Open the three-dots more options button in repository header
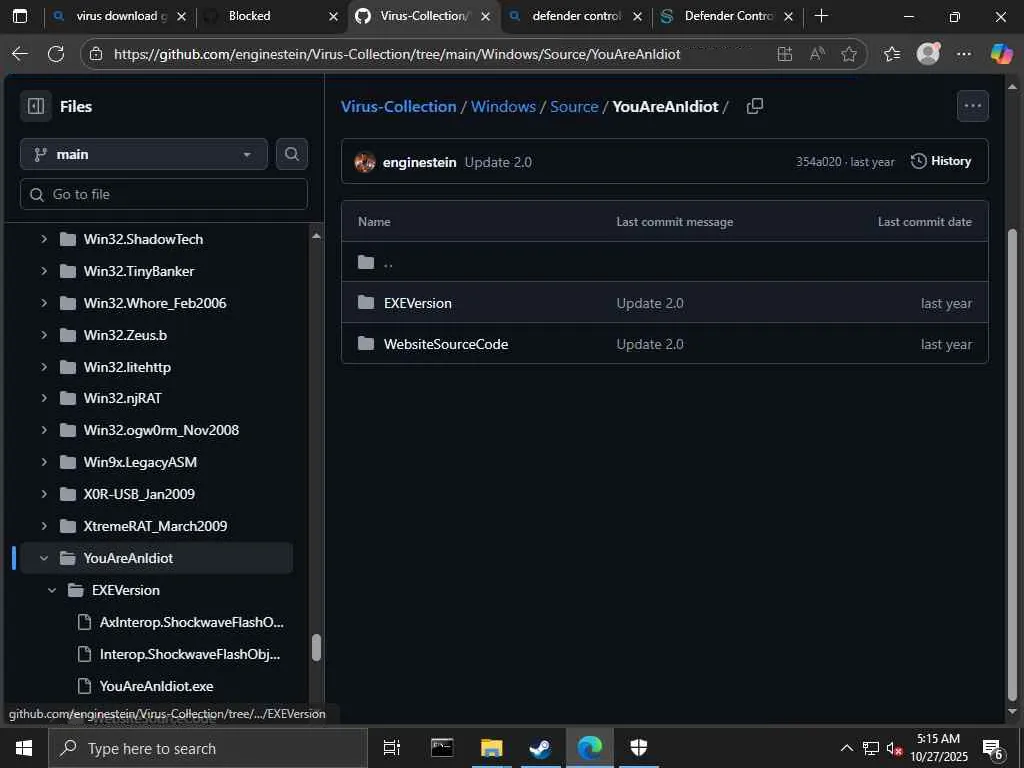 [x=972, y=106]
